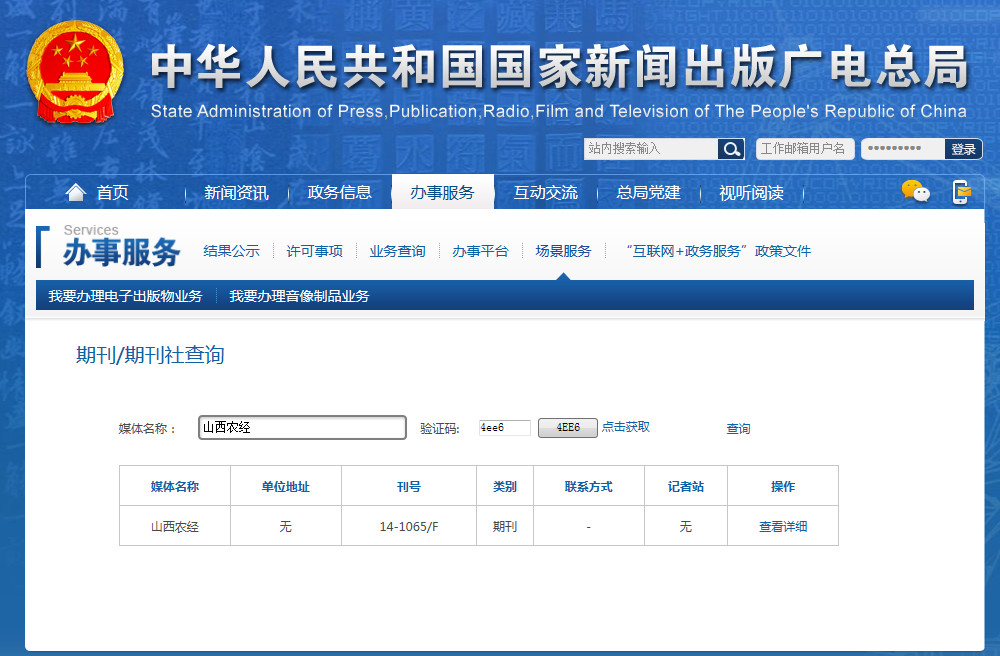The image size is (1000, 656).
Task: Open the 视听阅读 tab
Action: tap(751, 193)
